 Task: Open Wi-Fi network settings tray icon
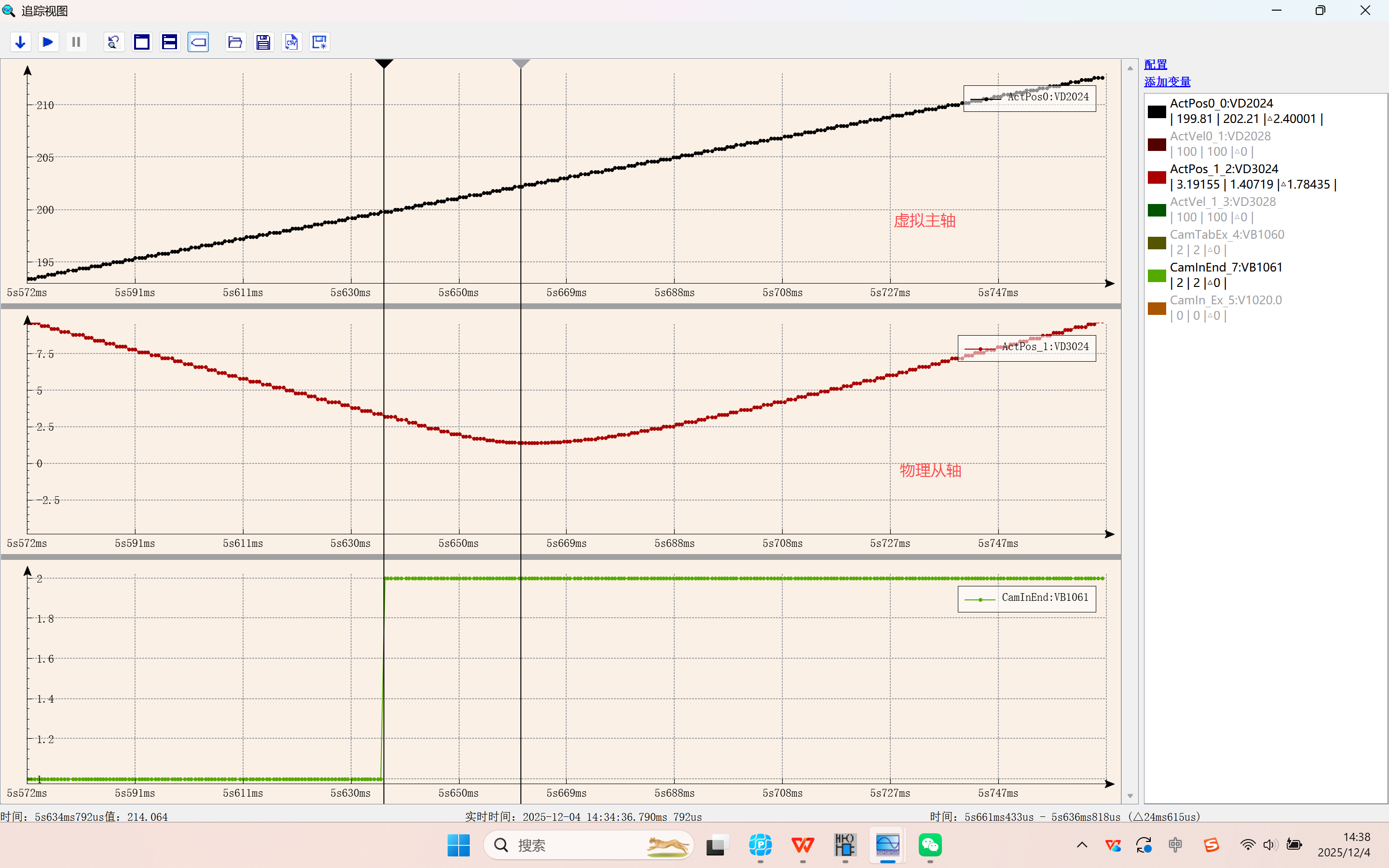(x=1247, y=845)
